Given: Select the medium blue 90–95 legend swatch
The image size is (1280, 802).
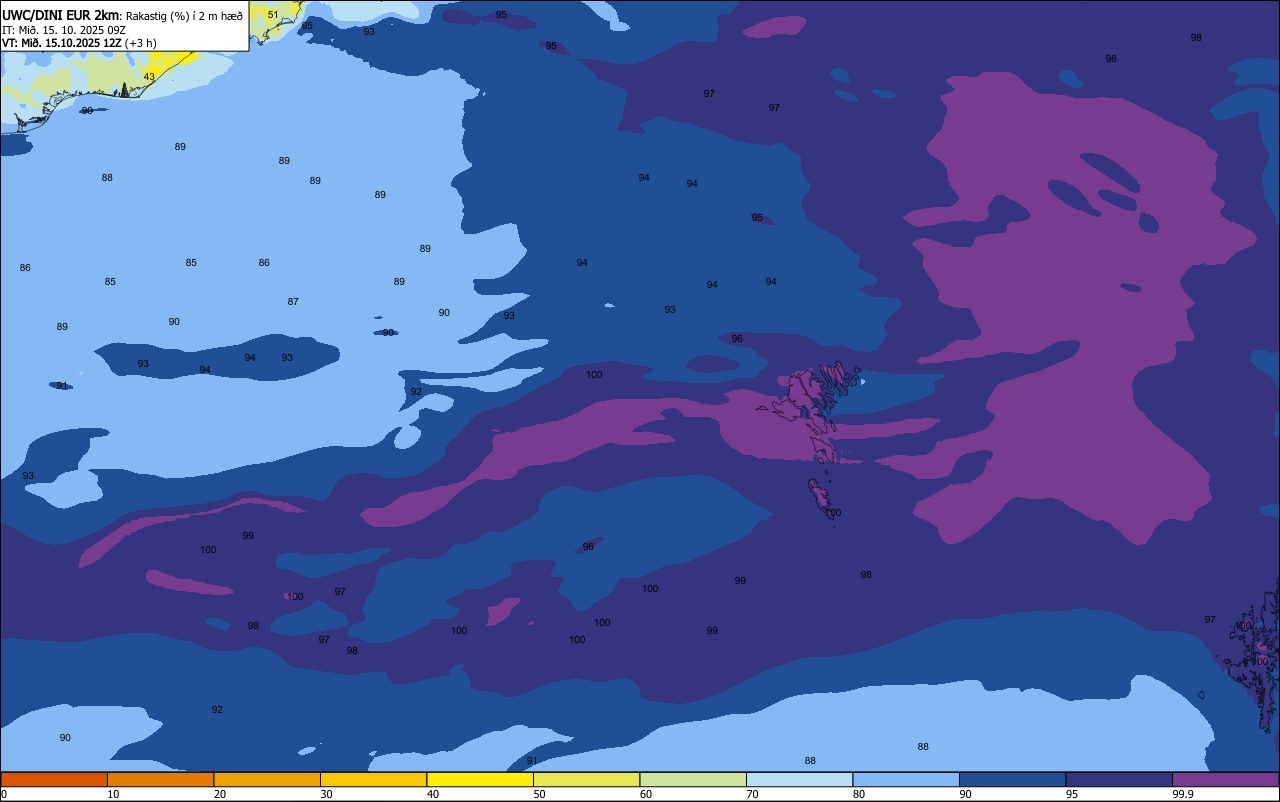Looking at the screenshot, I should point(1012,779).
